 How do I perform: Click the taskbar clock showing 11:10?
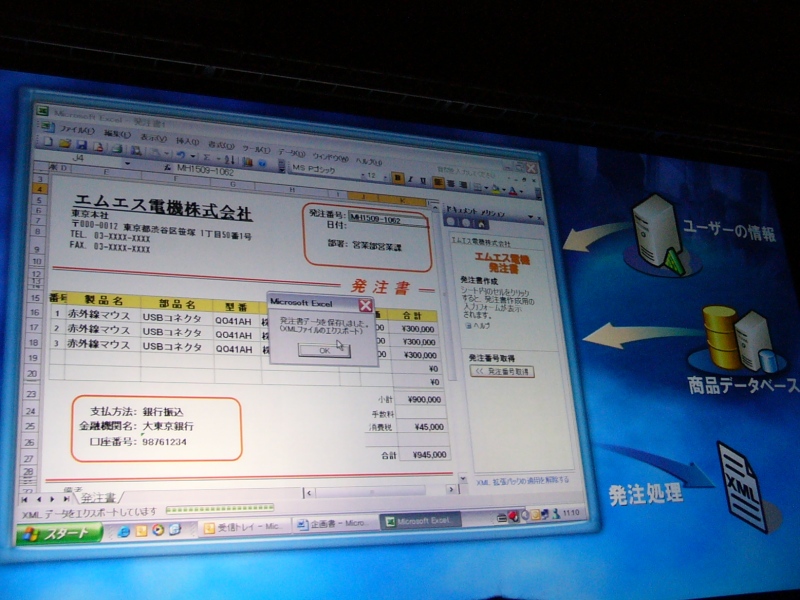[x=571, y=512]
